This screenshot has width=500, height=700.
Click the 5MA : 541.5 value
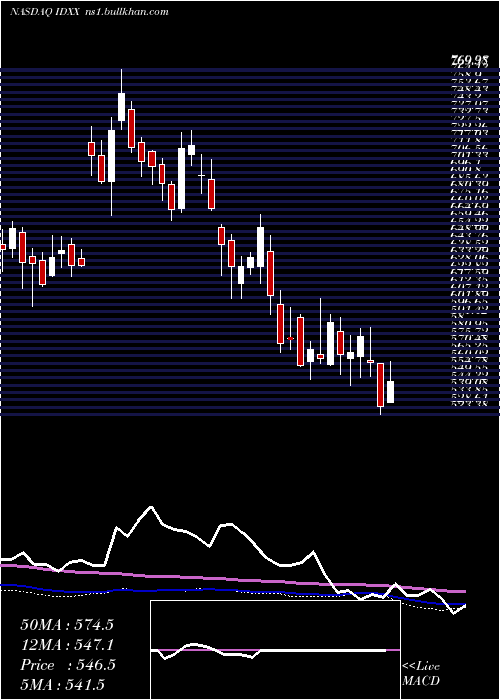pos(62,685)
